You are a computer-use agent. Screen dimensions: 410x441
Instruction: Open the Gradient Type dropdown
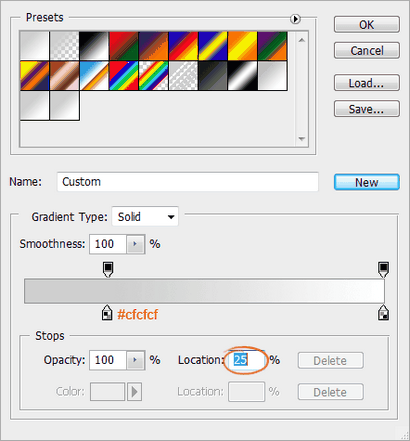[145, 217]
